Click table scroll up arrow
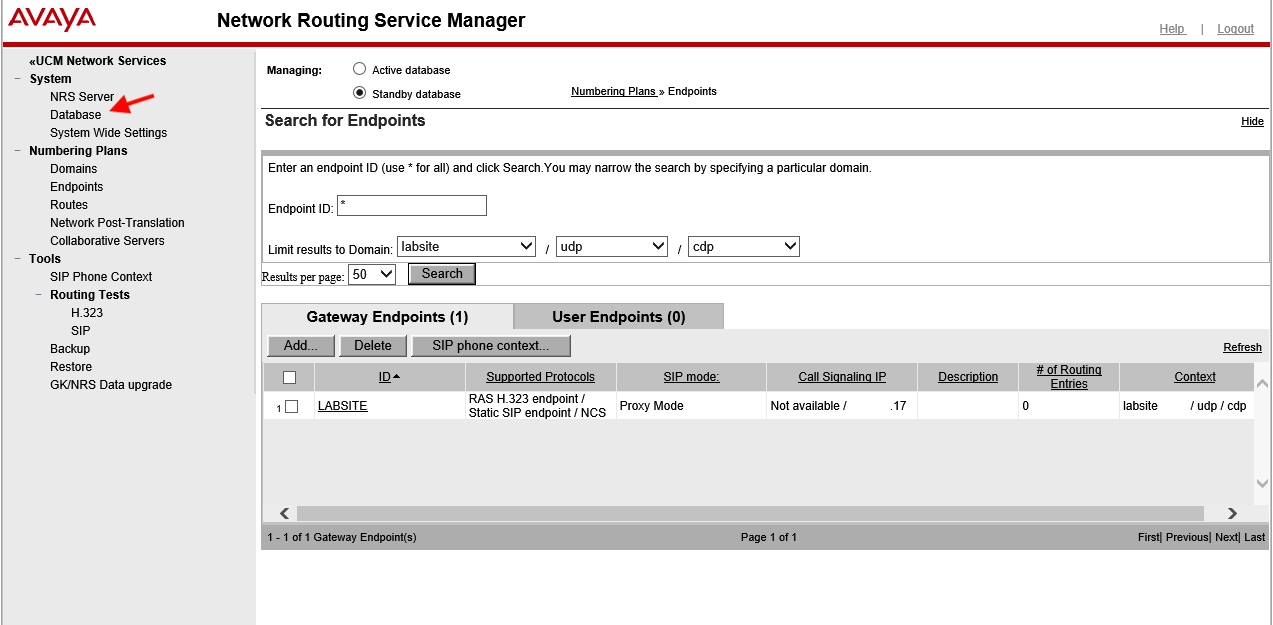 (1262, 383)
